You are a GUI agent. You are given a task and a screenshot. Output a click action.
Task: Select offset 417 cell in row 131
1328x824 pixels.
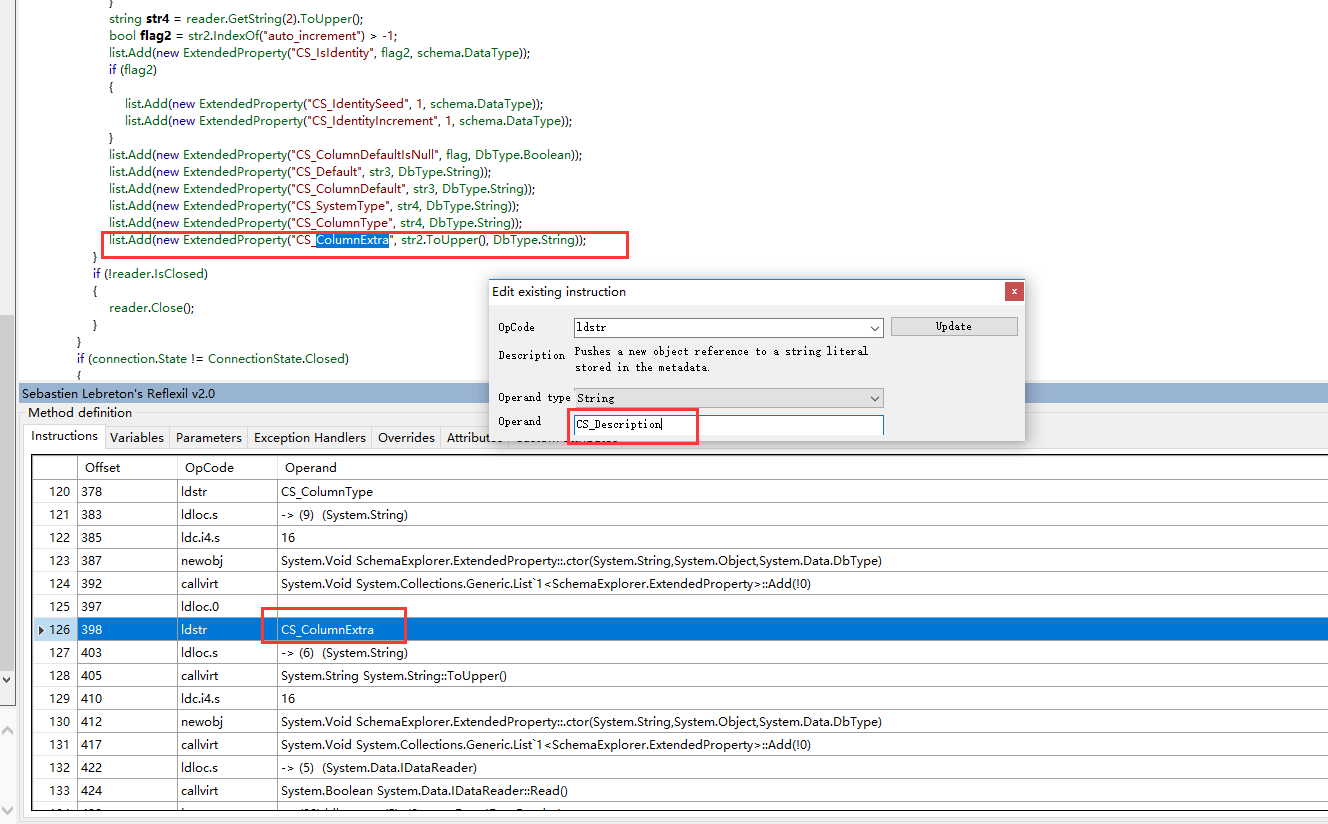point(128,745)
